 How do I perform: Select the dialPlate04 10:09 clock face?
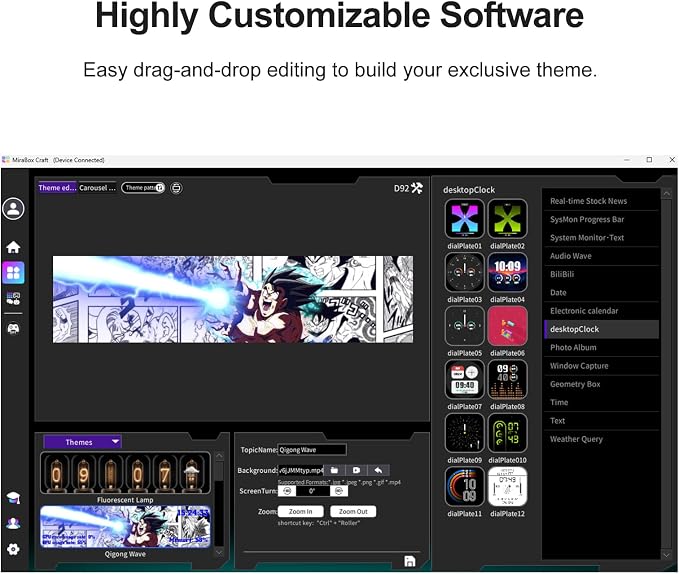tap(508, 272)
